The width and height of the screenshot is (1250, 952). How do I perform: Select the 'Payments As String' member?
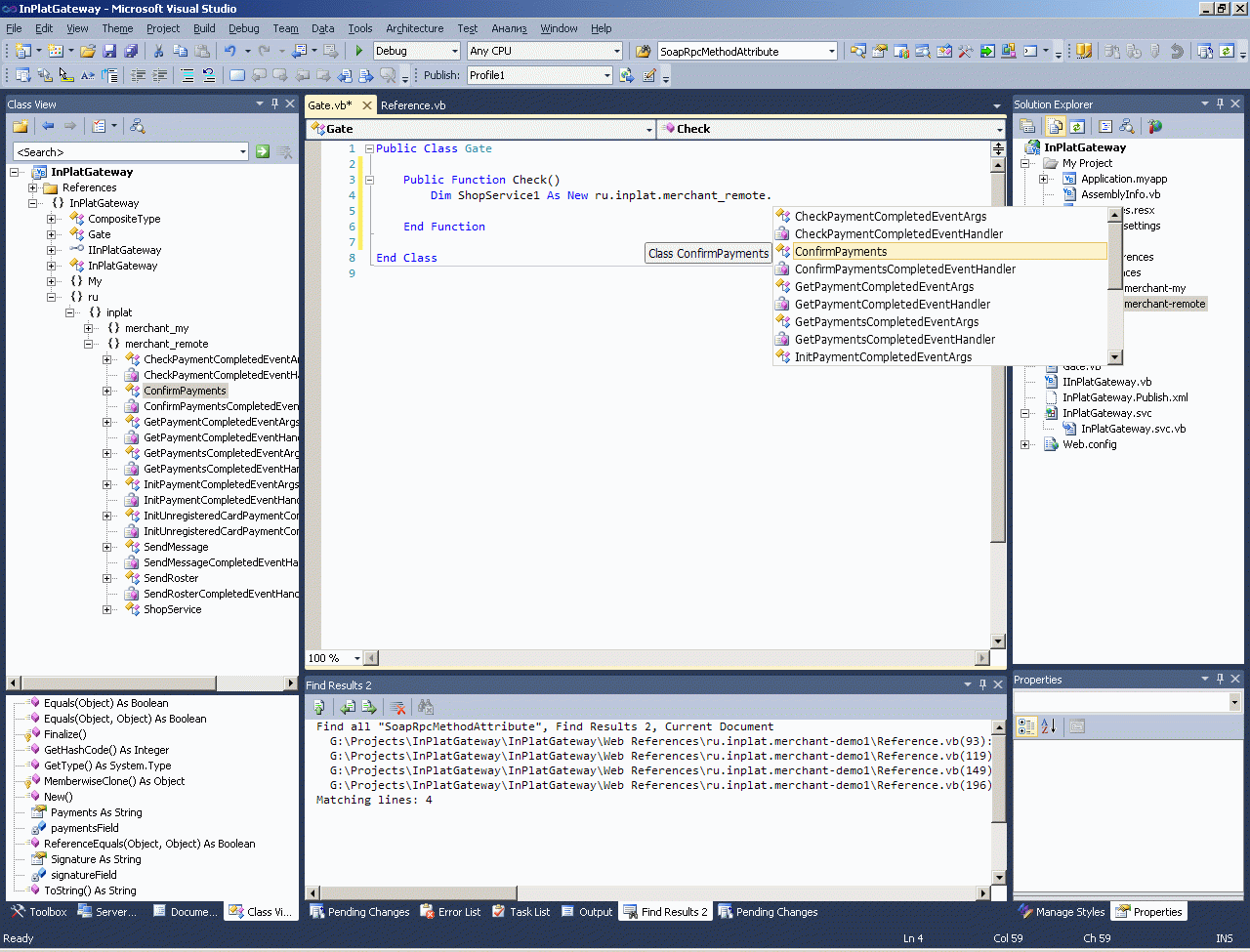[x=96, y=812]
